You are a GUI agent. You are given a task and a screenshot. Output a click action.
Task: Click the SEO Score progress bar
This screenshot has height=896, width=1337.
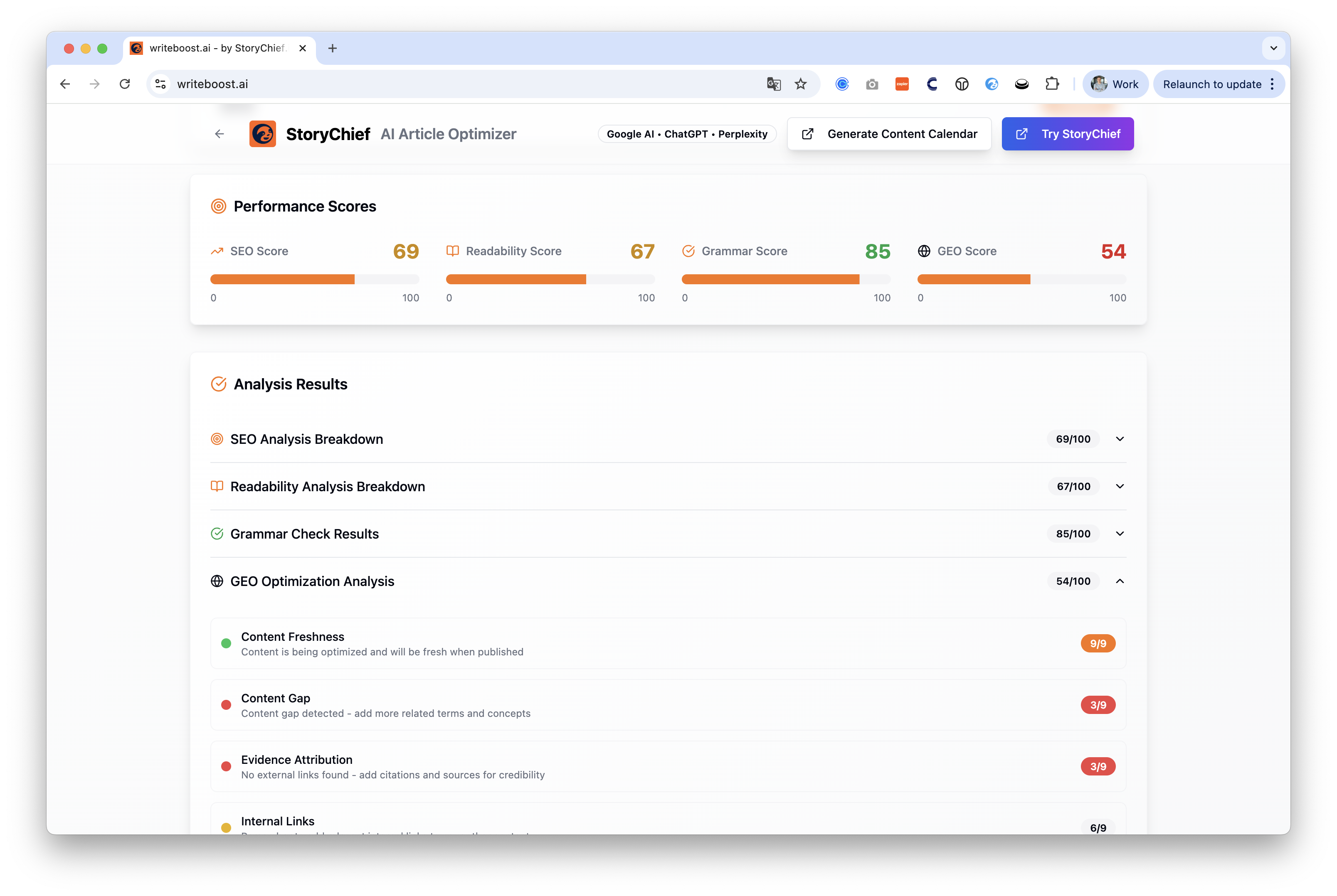coord(314,279)
